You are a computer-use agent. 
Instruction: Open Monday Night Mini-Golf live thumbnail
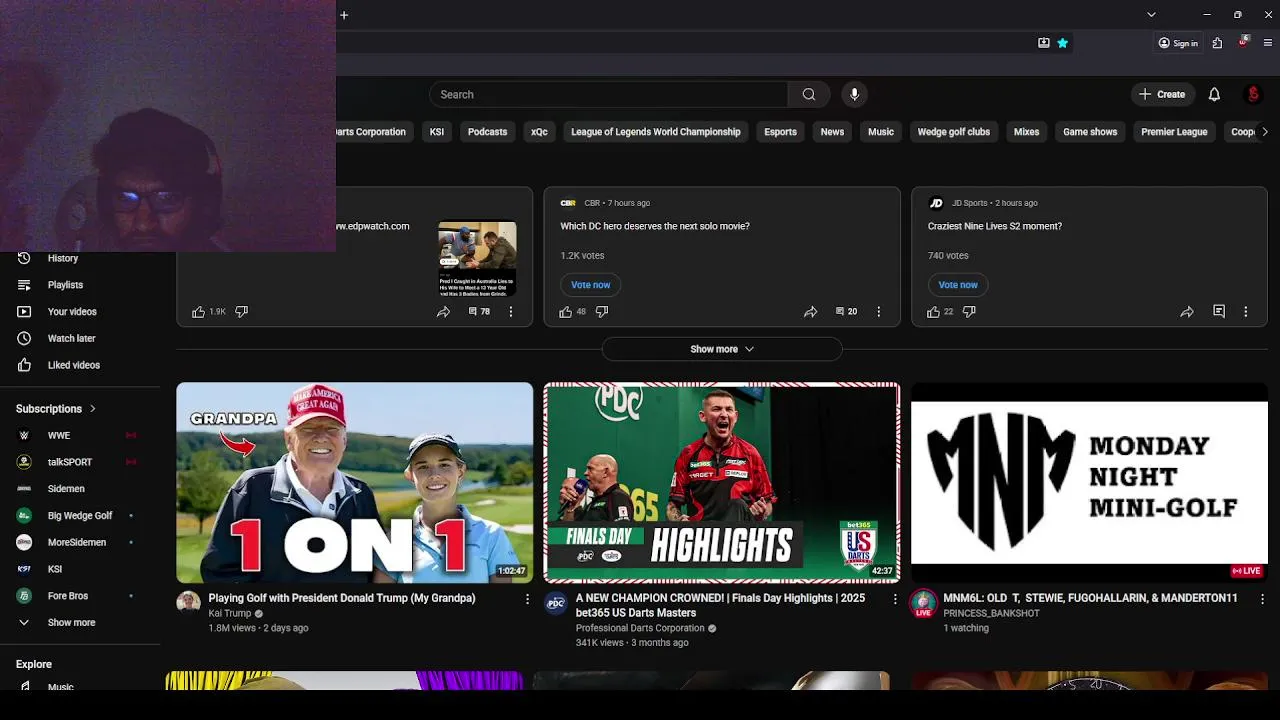(1089, 482)
